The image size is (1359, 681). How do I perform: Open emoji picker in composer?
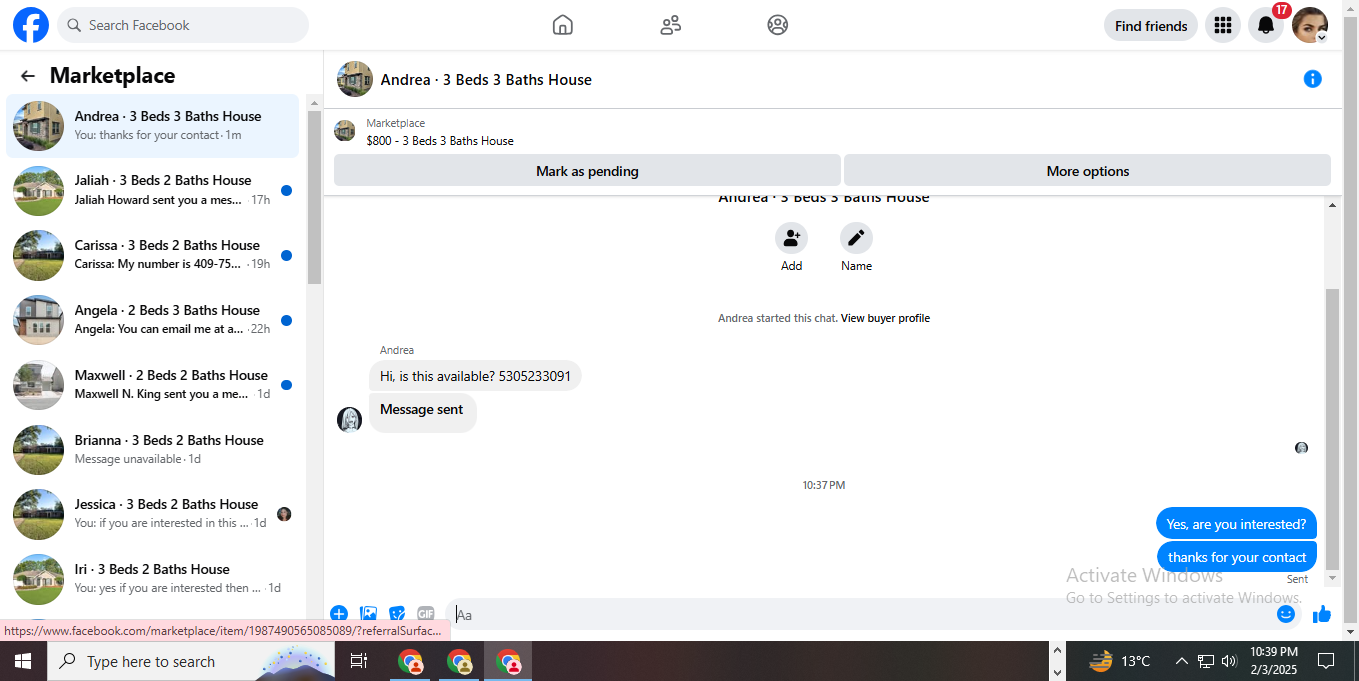coord(1286,614)
